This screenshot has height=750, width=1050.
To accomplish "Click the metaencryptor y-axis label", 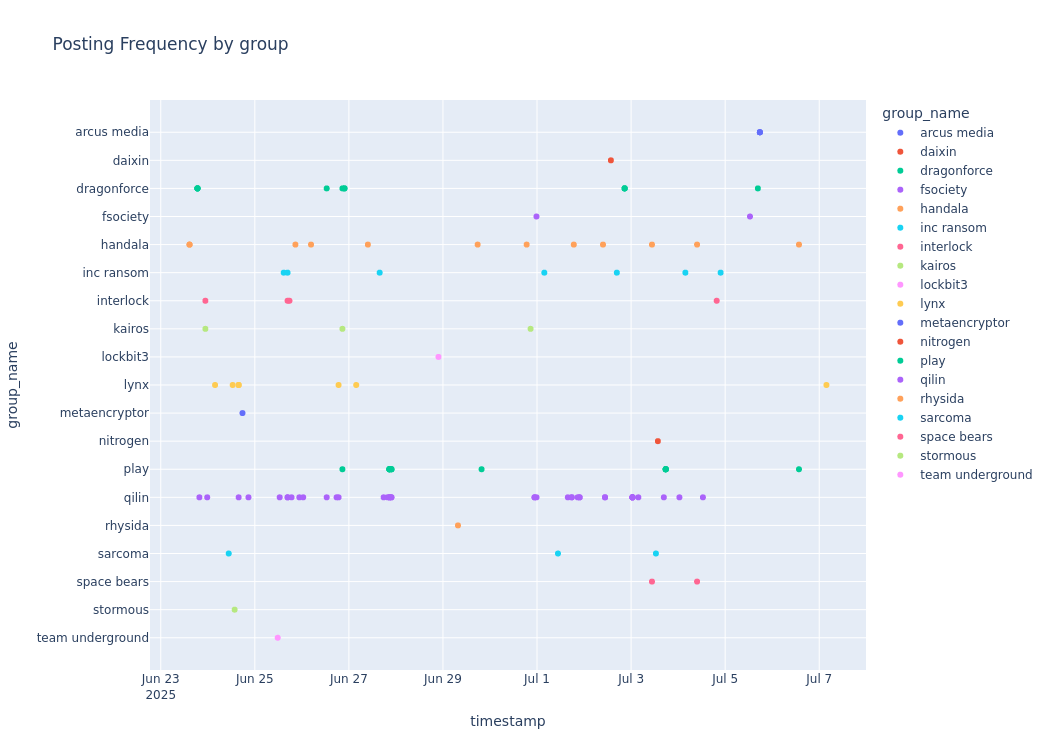I will (104, 413).
